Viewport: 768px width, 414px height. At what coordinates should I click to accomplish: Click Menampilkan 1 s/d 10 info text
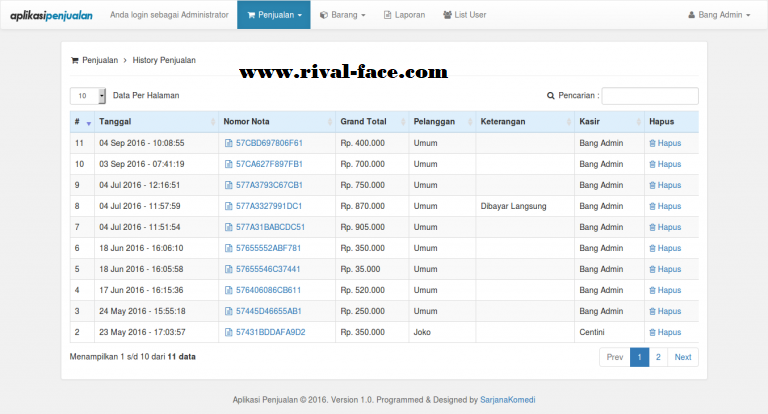pyautogui.click(x=132, y=357)
